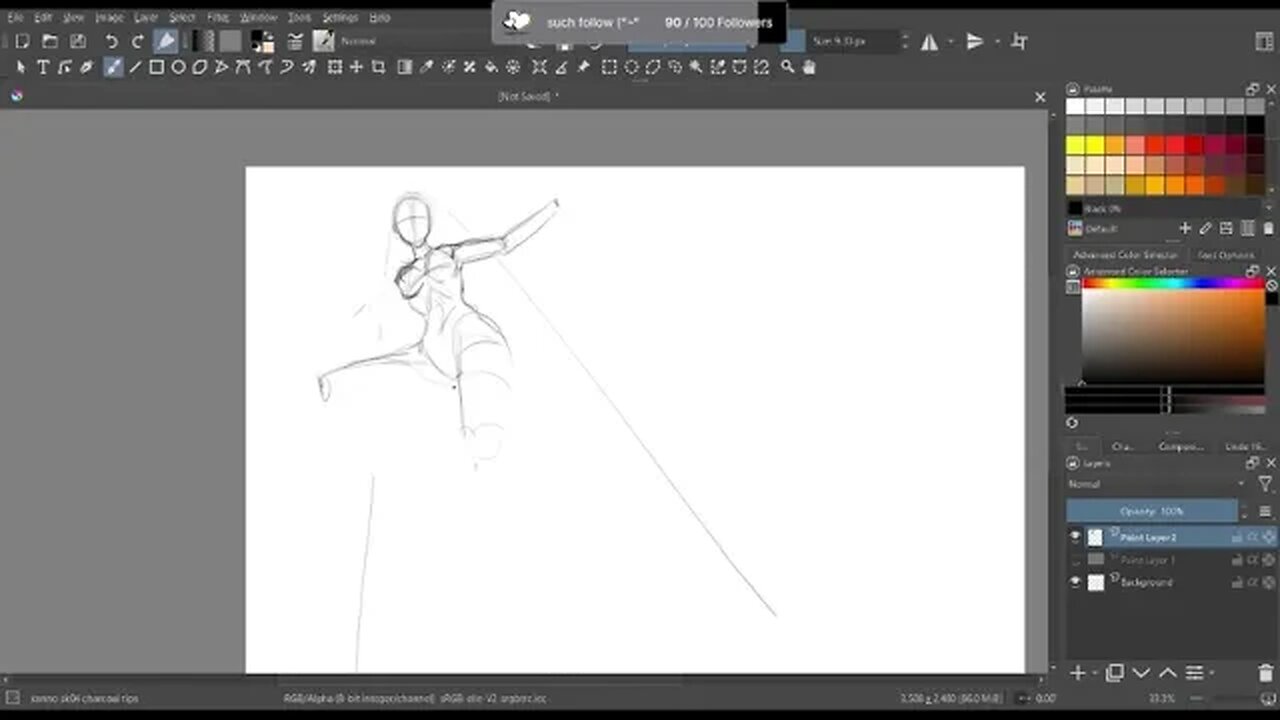This screenshot has height=720, width=1280.
Task: Undo the last stroke
Action: pos(112,41)
